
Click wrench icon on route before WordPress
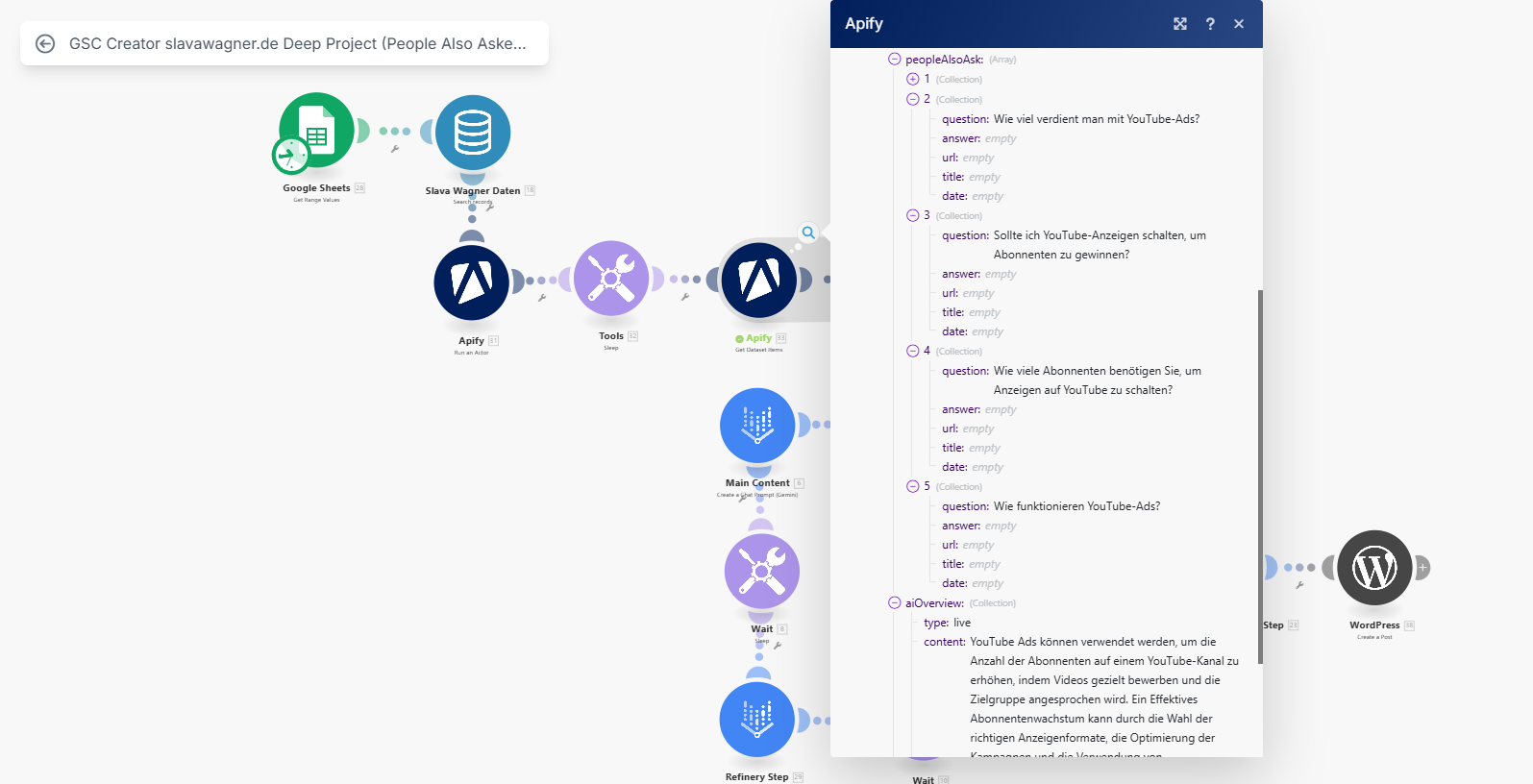point(1299,585)
